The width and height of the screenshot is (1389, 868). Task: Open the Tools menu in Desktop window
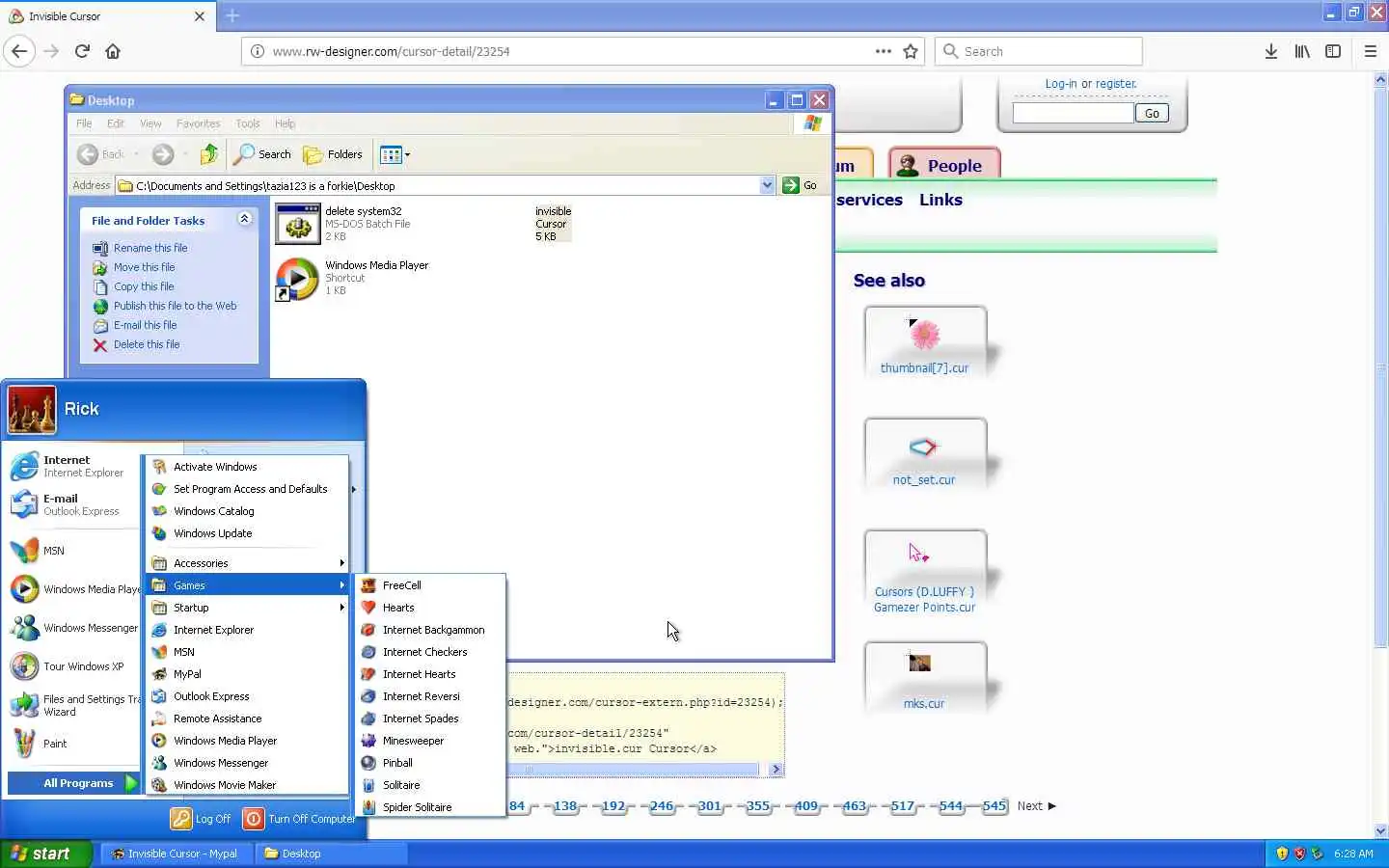click(x=248, y=123)
